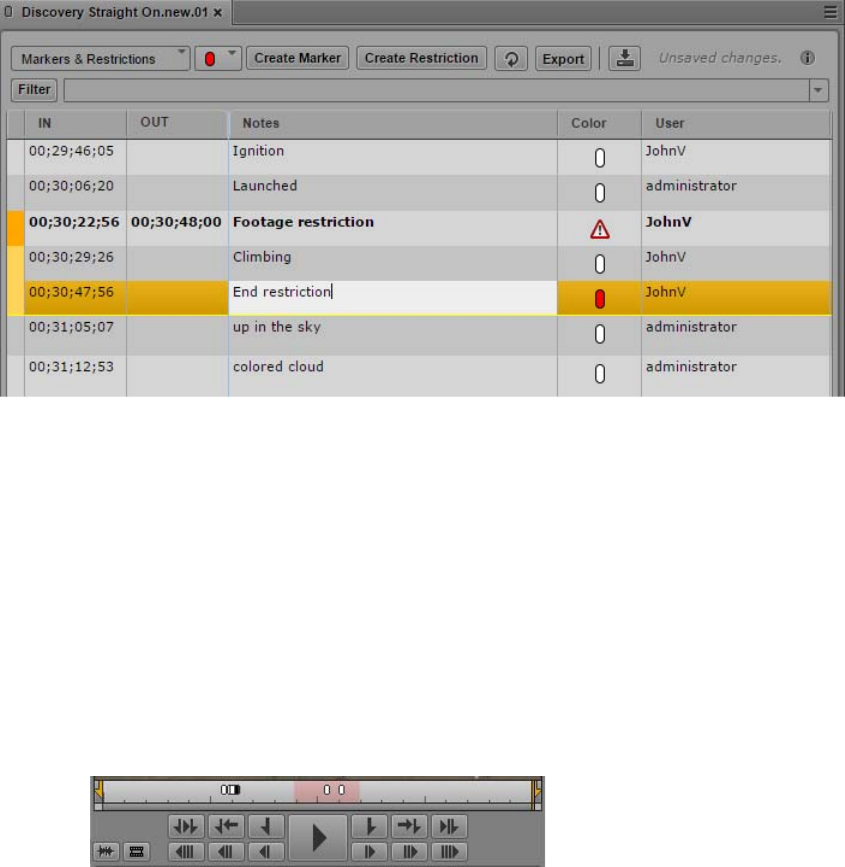Open panel menu hamburger icon
Screen dimensions: 845x867
tap(831, 12)
